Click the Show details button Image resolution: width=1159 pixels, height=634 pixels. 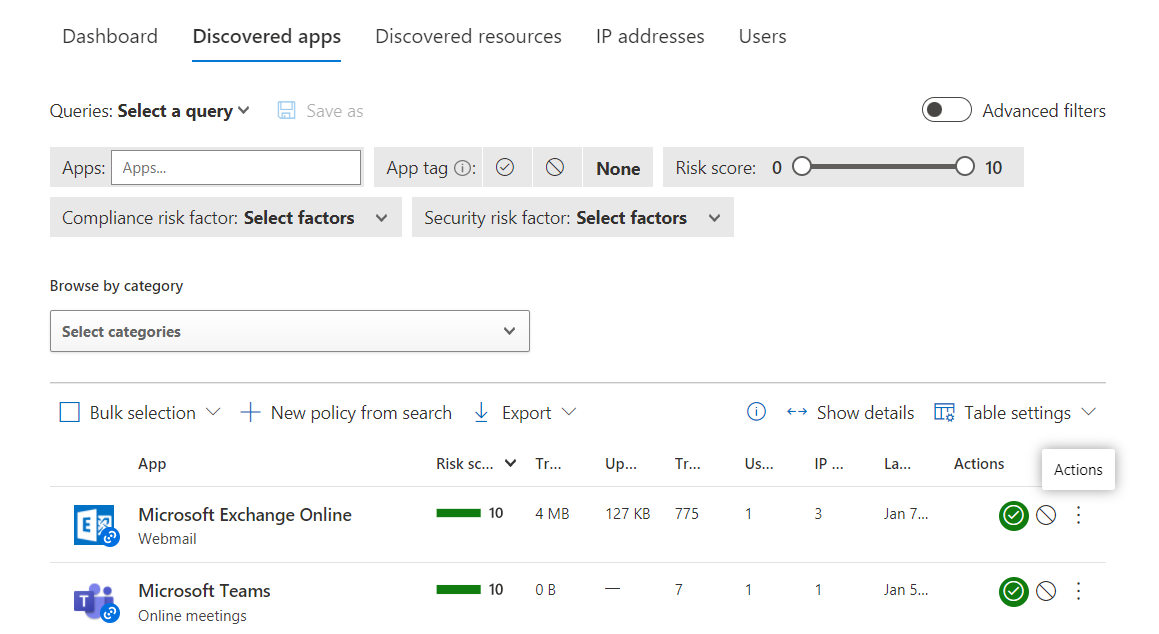click(x=851, y=412)
